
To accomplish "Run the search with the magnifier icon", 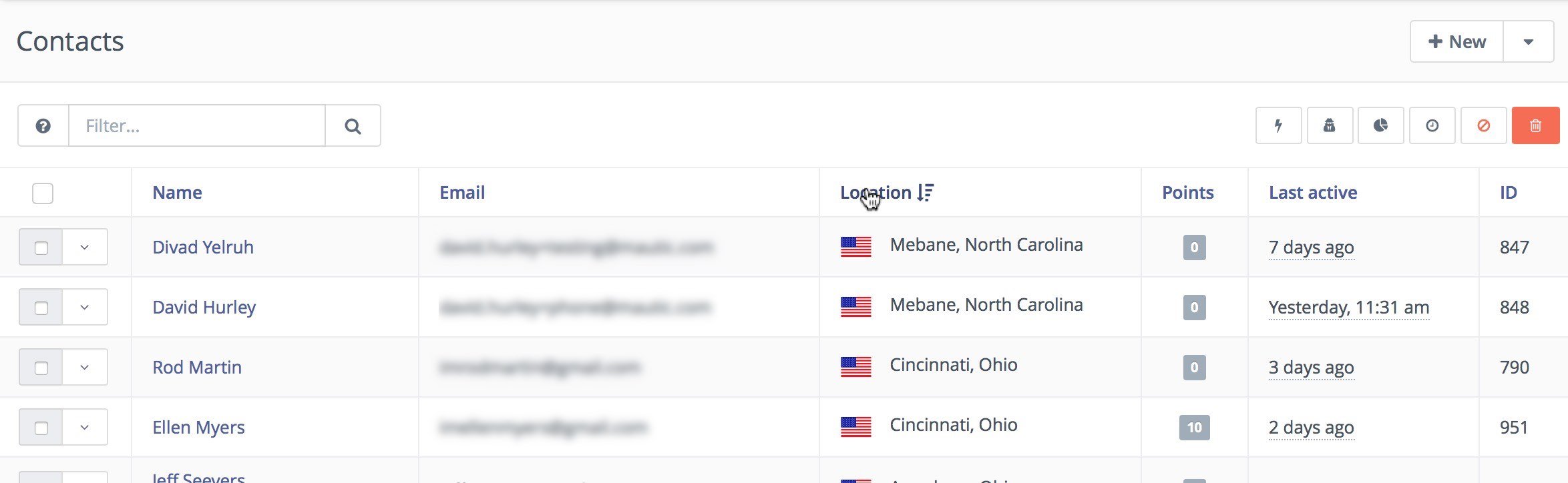I will tap(353, 125).
